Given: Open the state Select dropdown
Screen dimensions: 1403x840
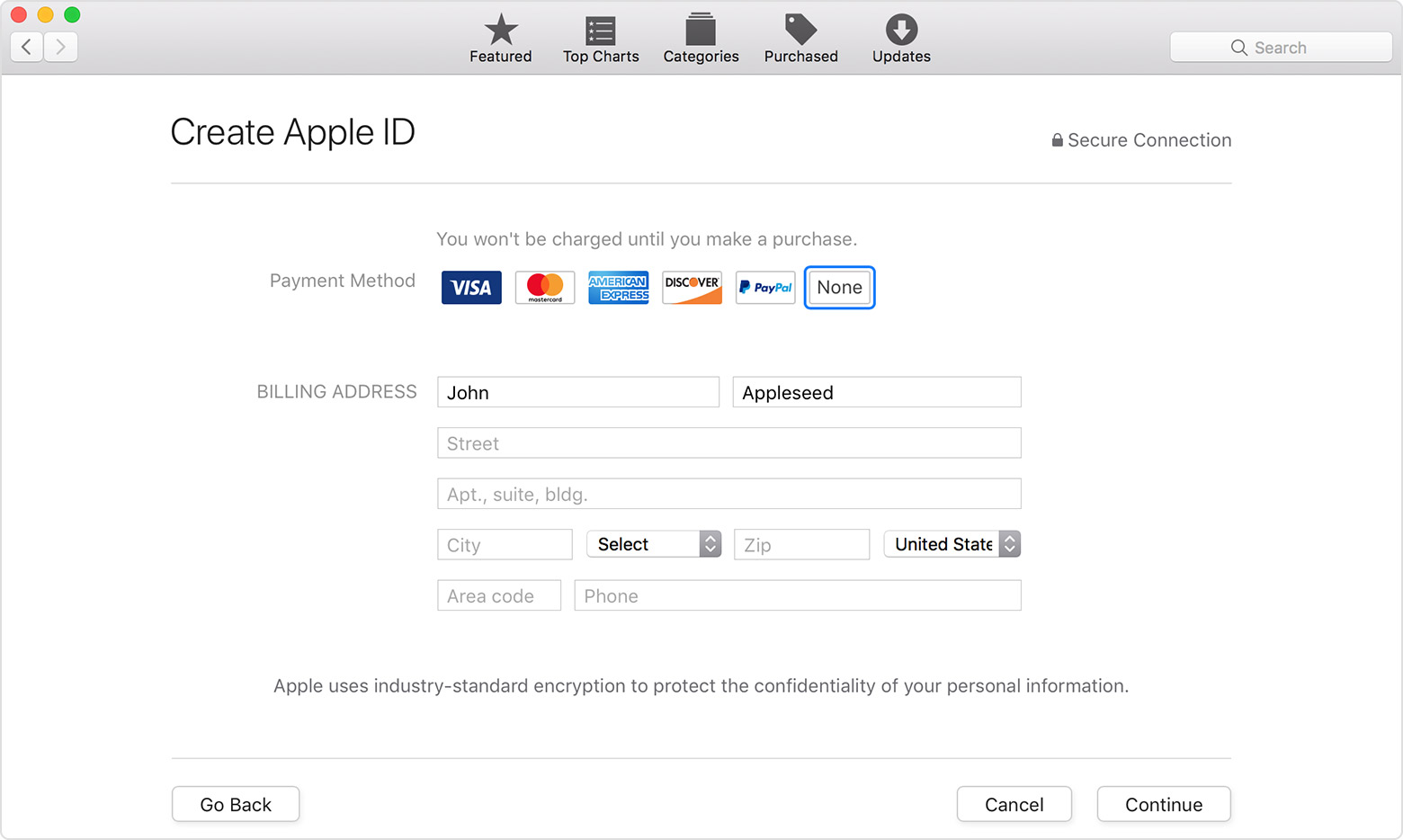Looking at the screenshot, I should tap(654, 544).
